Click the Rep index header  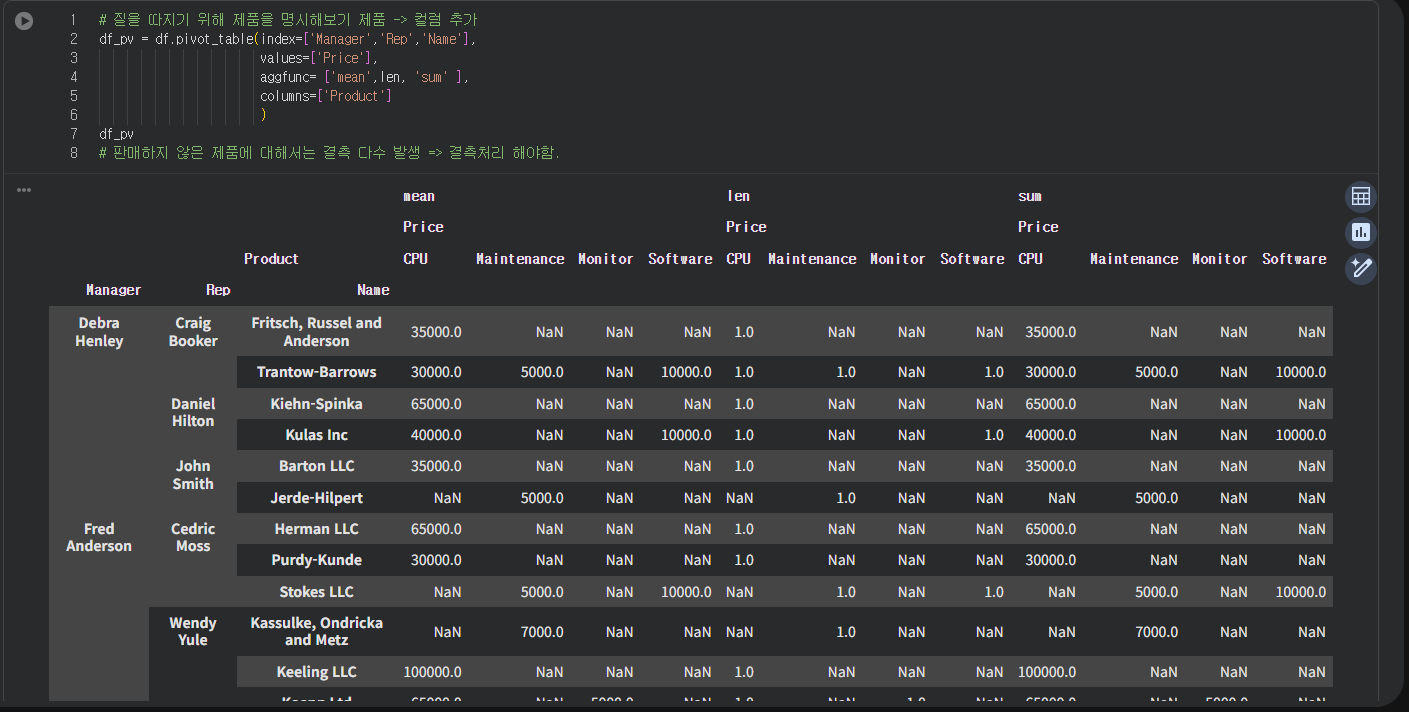[218, 290]
